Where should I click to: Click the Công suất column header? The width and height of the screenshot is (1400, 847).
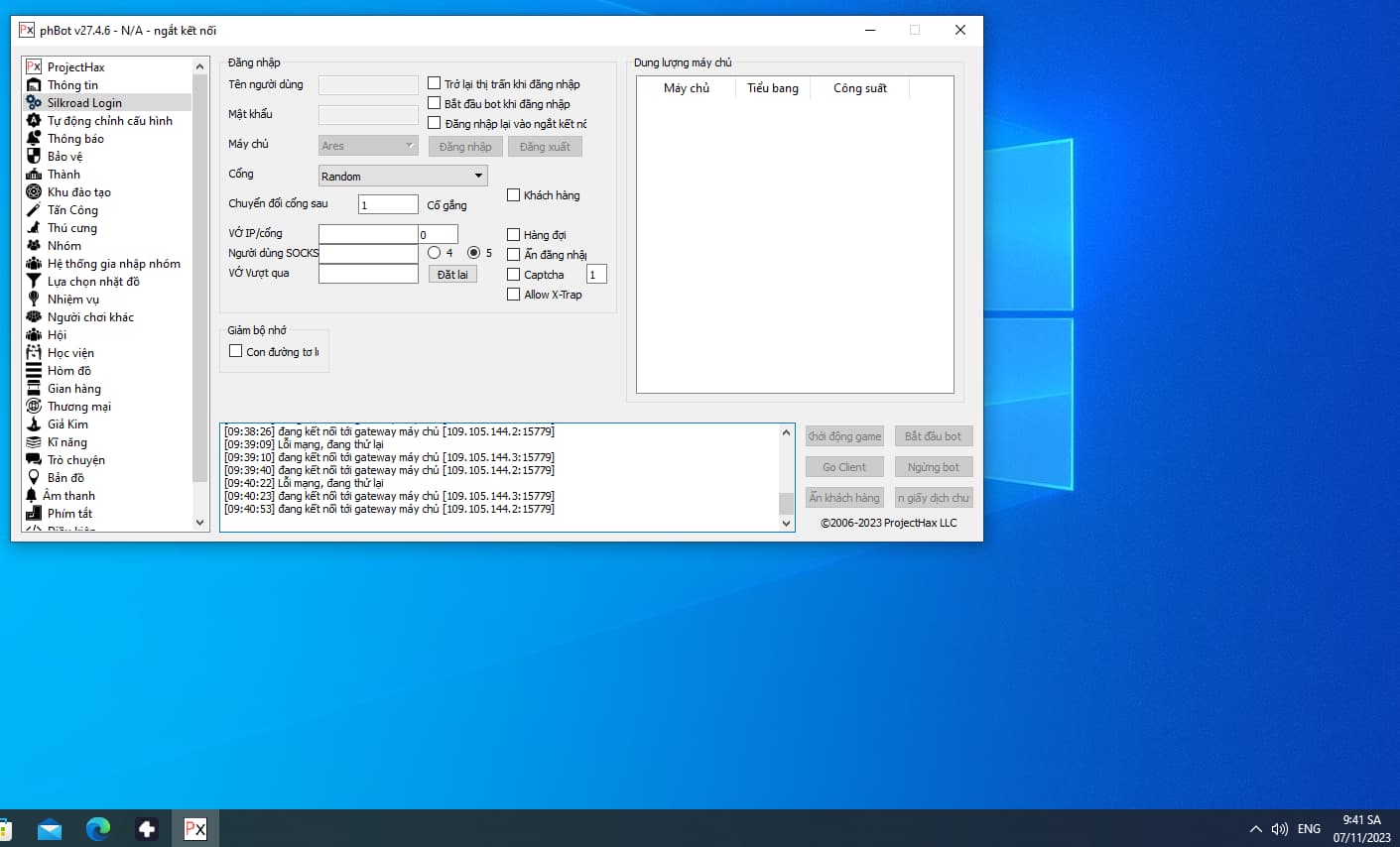[859, 88]
